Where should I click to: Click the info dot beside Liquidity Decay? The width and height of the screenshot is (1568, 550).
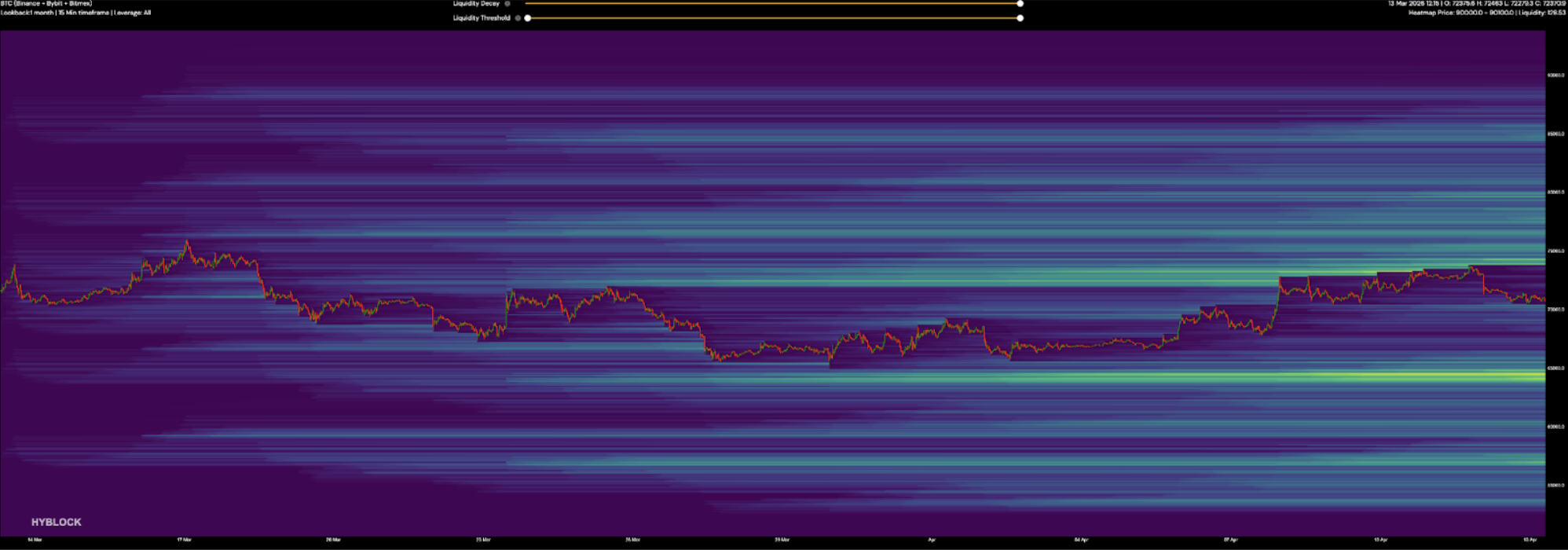click(x=507, y=4)
